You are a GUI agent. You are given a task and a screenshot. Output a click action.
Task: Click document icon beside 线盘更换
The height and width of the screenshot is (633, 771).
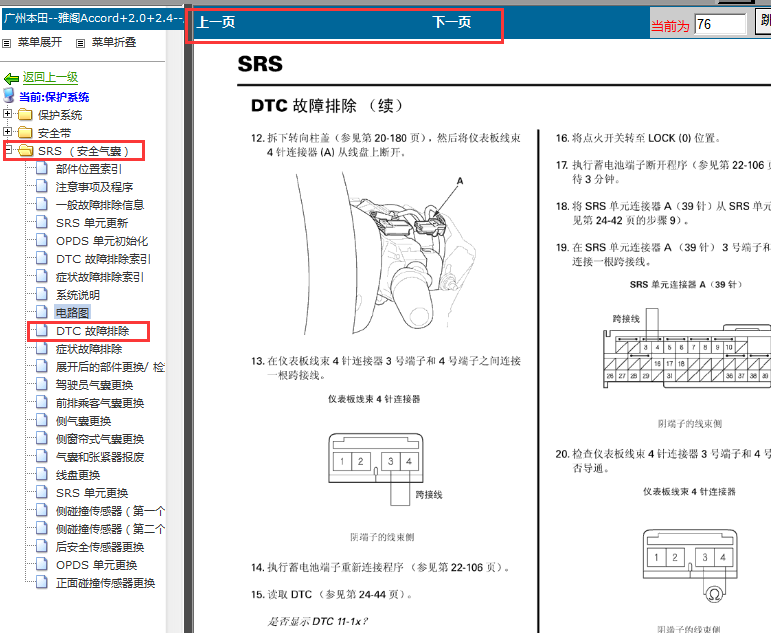coord(42,475)
